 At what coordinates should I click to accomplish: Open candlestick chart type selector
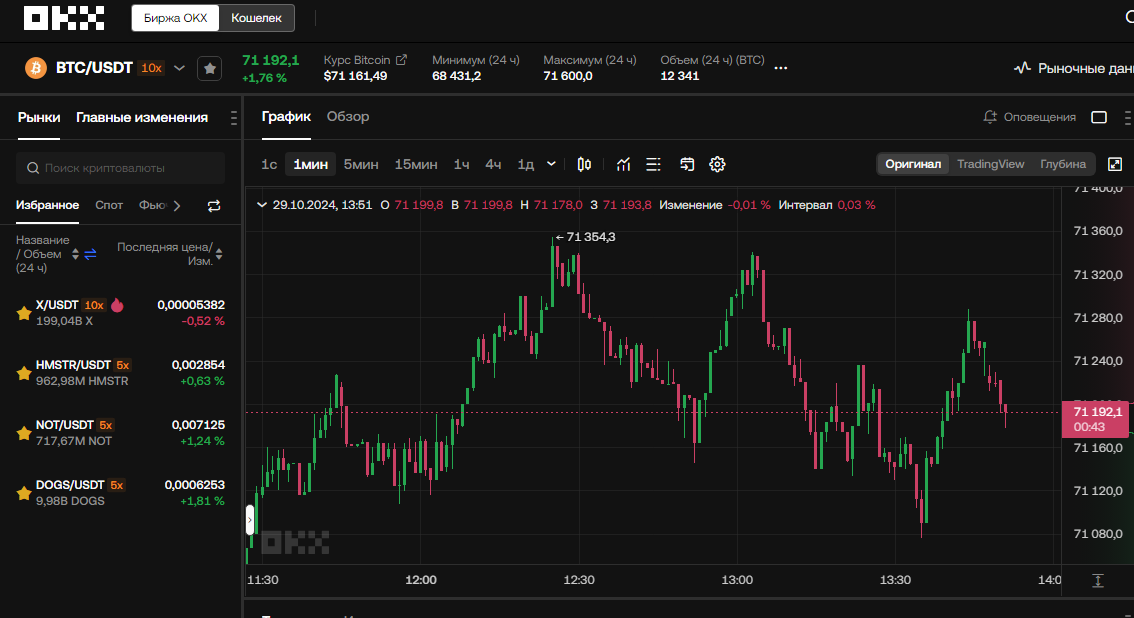pos(584,165)
